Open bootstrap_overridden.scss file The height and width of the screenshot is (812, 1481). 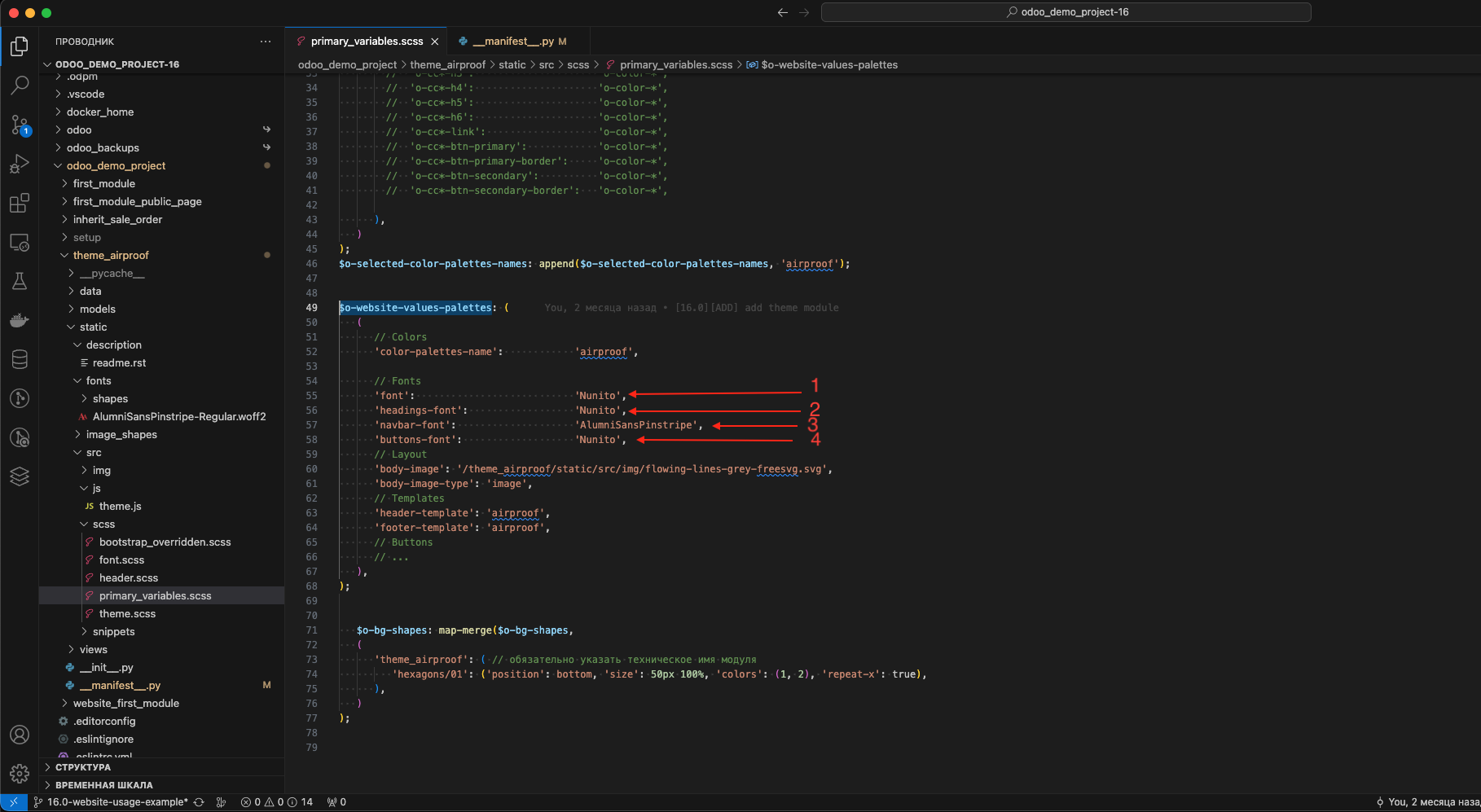coord(161,542)
